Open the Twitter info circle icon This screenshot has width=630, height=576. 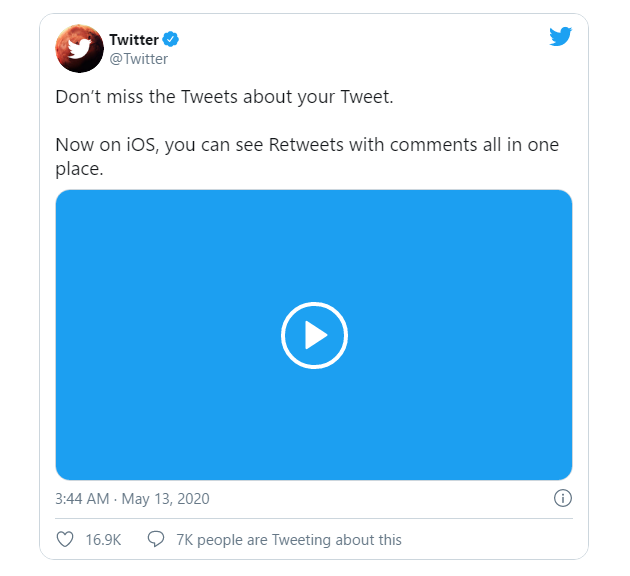point(562,498)
